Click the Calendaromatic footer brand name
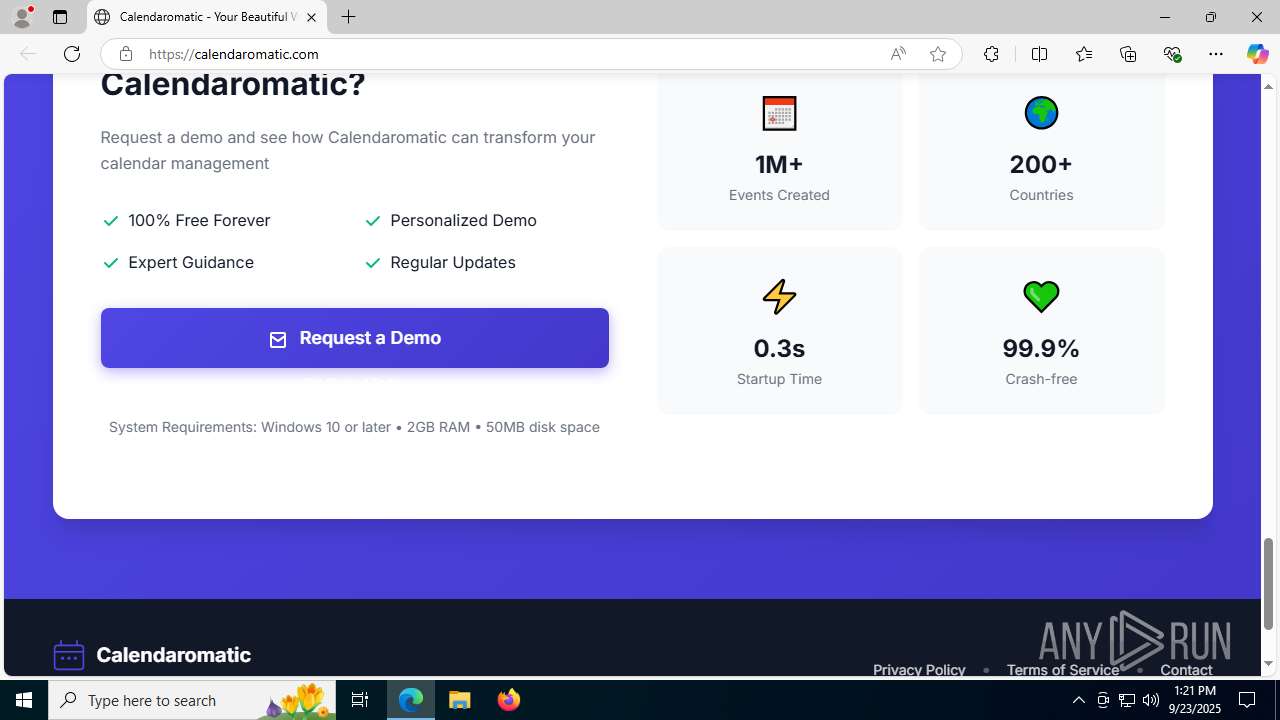 click(x=173, y=655)
